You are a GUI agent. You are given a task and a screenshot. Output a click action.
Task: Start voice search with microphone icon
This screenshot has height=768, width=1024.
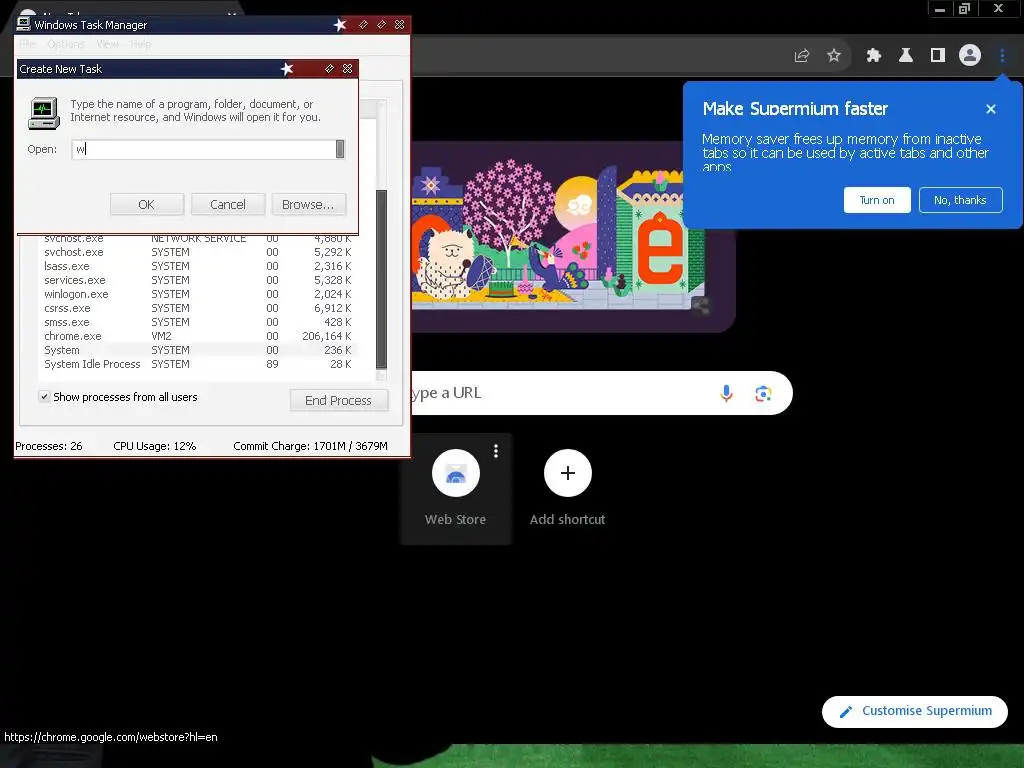point(726,393)
